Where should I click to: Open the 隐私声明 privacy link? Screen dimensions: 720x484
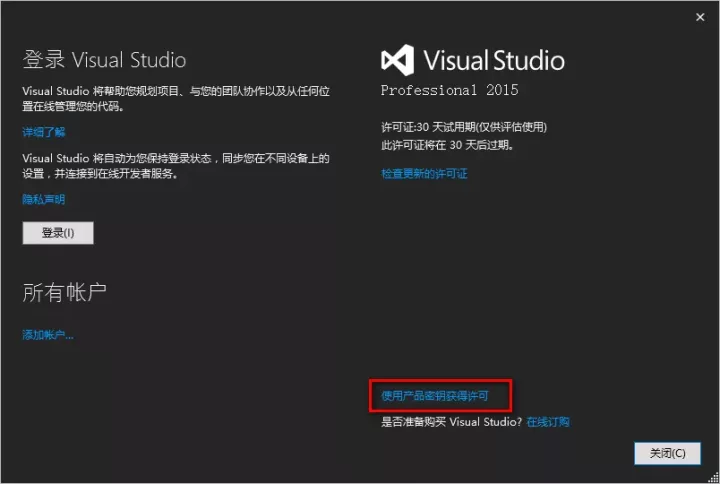point(44,199)
